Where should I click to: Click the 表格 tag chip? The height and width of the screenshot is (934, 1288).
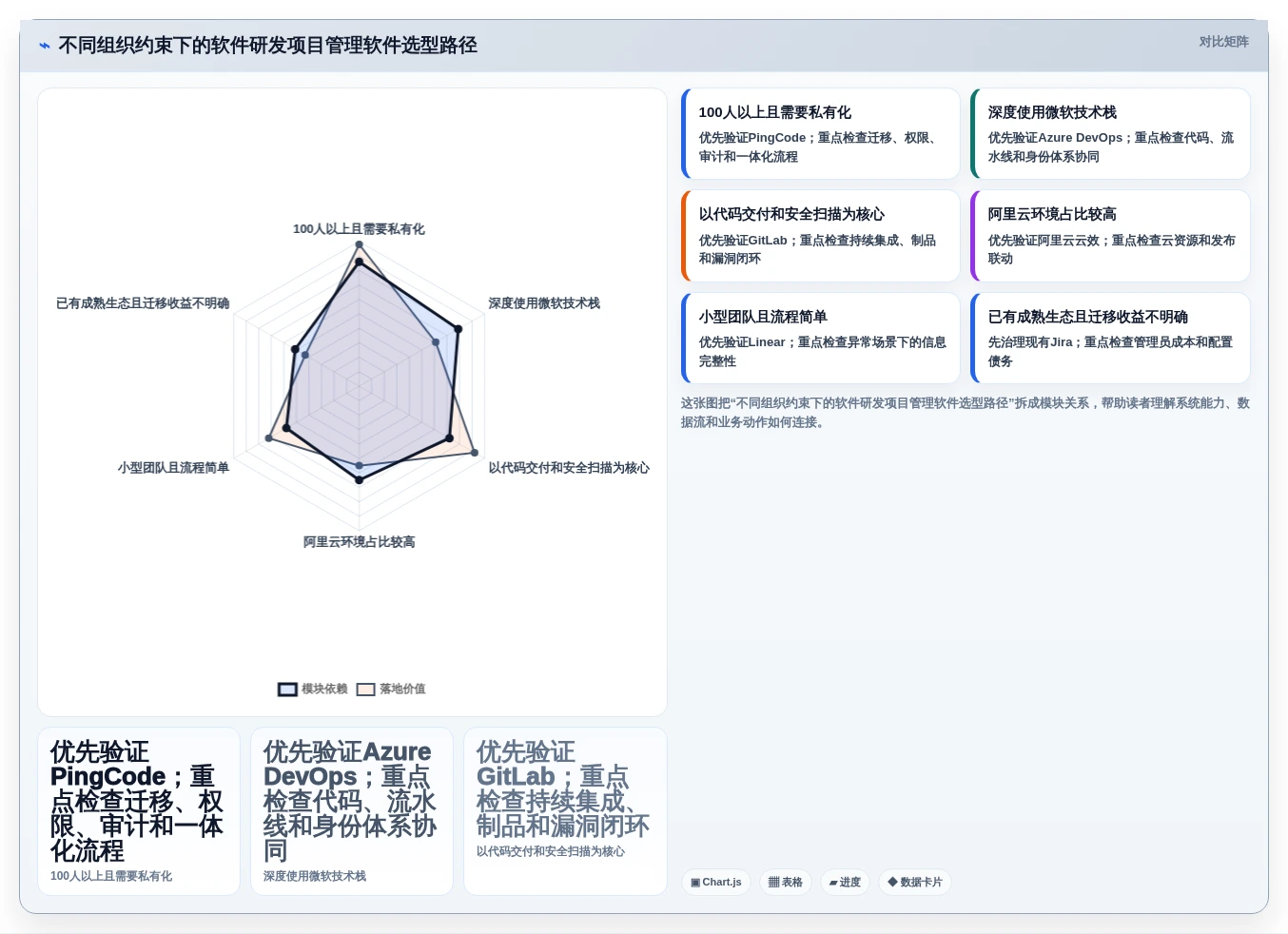coord(786,883)
